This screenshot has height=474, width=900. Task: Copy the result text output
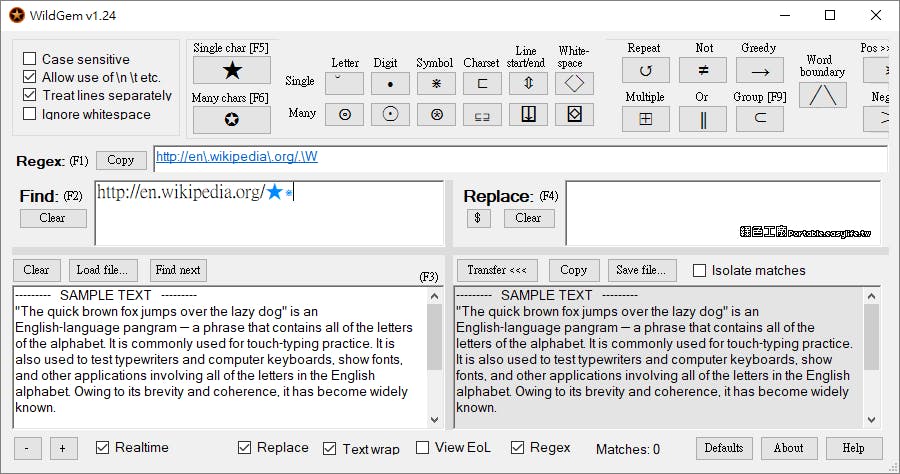tap(574, 270)
